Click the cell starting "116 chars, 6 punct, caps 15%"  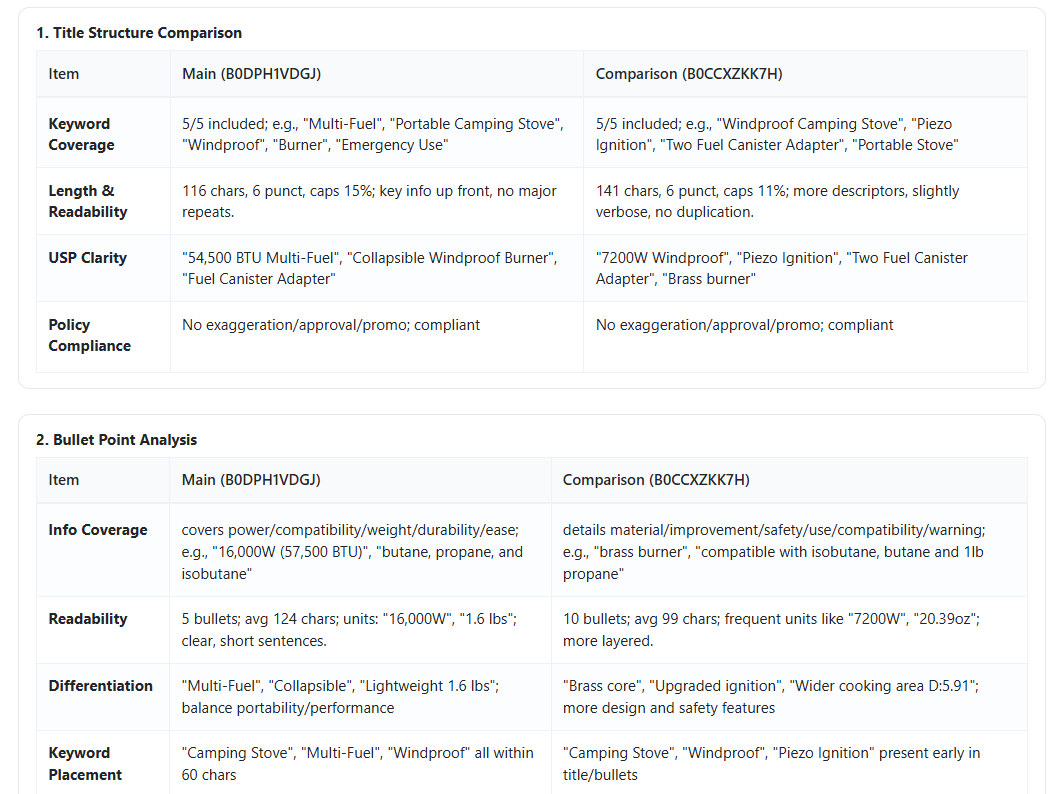pos(369,201)
